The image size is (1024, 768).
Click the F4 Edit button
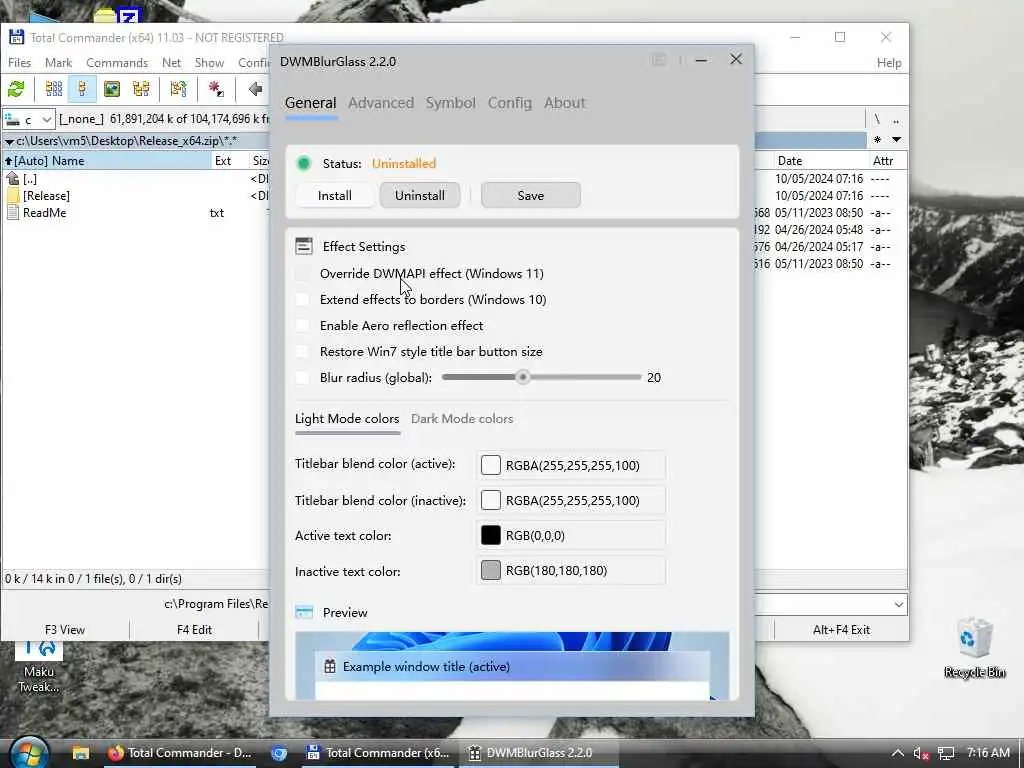195,630
